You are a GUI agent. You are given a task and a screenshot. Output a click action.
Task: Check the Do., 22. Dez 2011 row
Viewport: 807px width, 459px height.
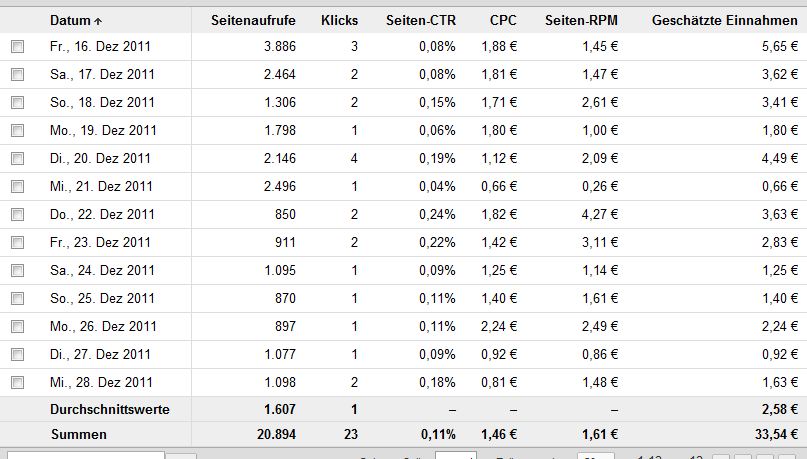[x=17, y=215]
